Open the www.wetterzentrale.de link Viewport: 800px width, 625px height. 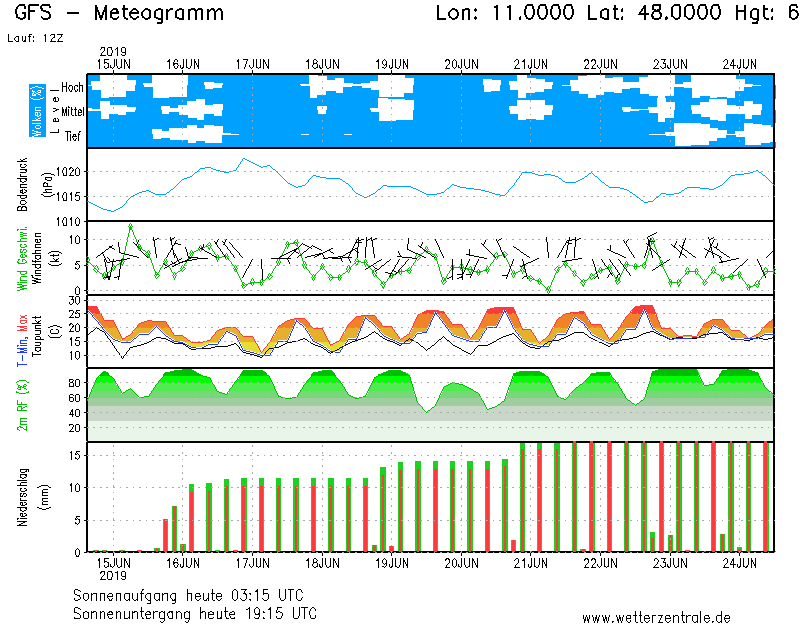tap(655, 617)
